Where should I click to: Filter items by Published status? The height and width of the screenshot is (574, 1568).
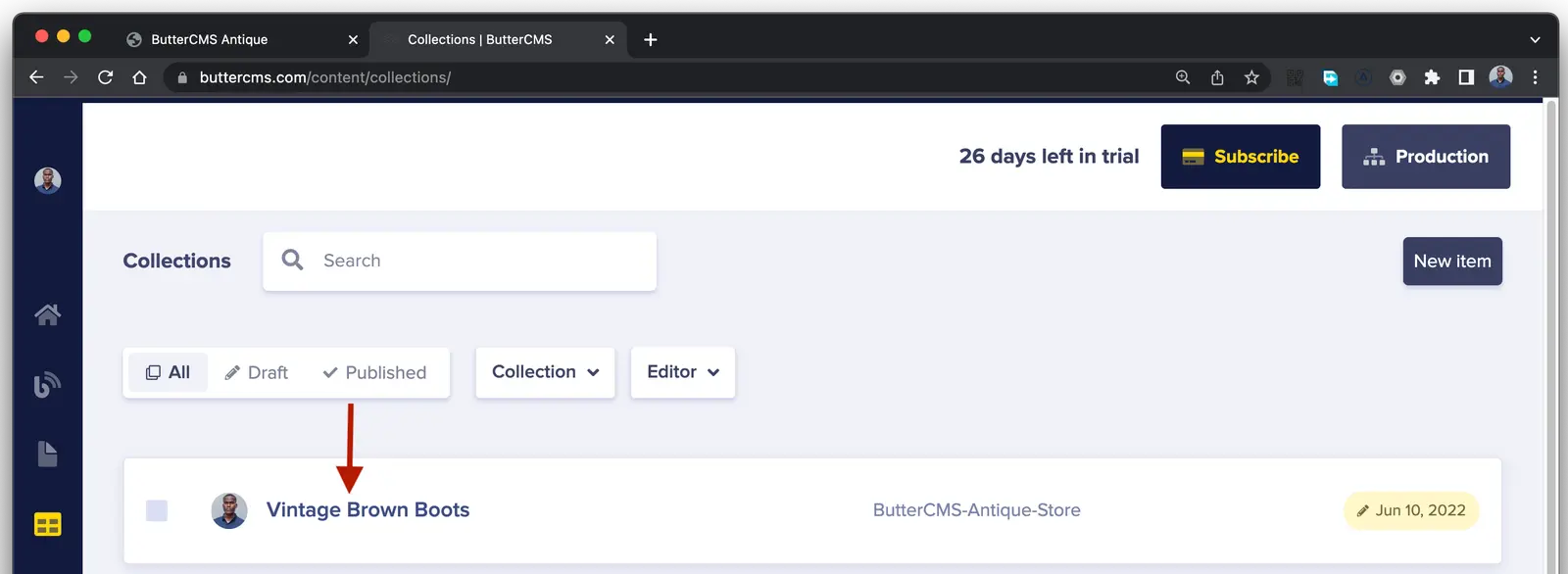[x=375, y=372]
